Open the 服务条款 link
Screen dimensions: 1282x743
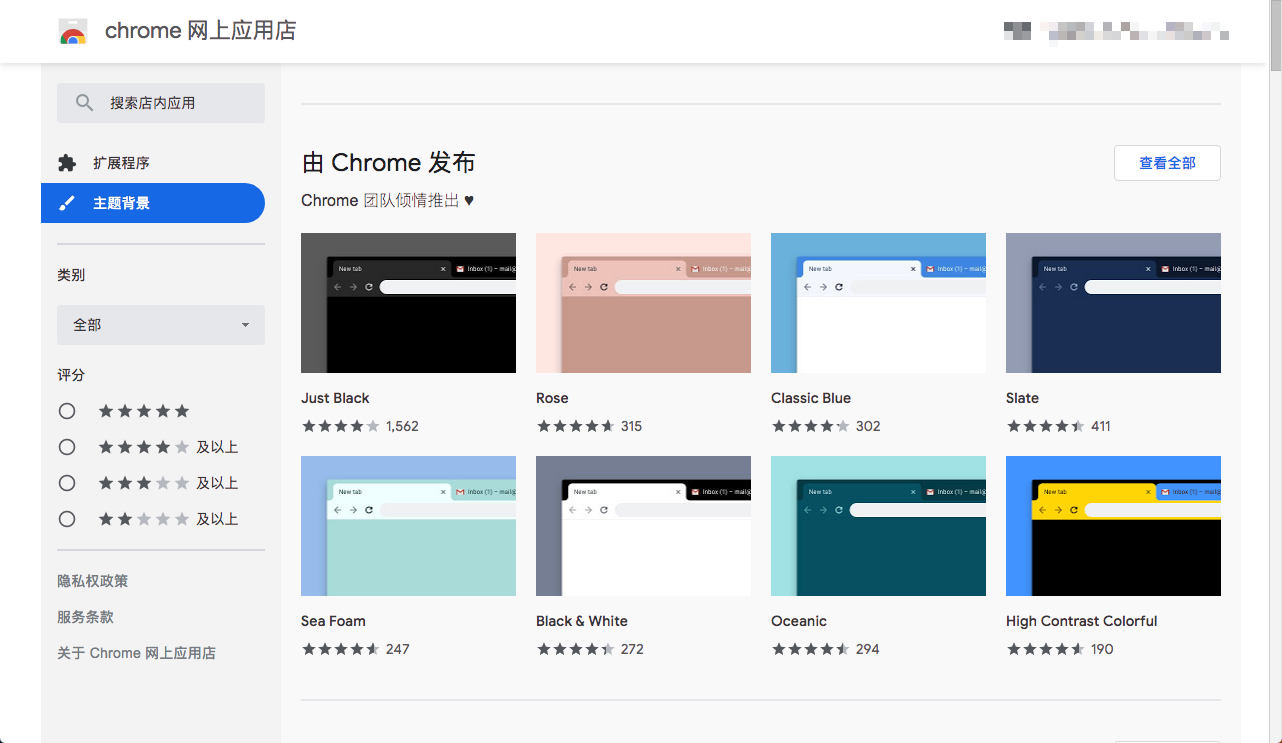pos(86,617)
